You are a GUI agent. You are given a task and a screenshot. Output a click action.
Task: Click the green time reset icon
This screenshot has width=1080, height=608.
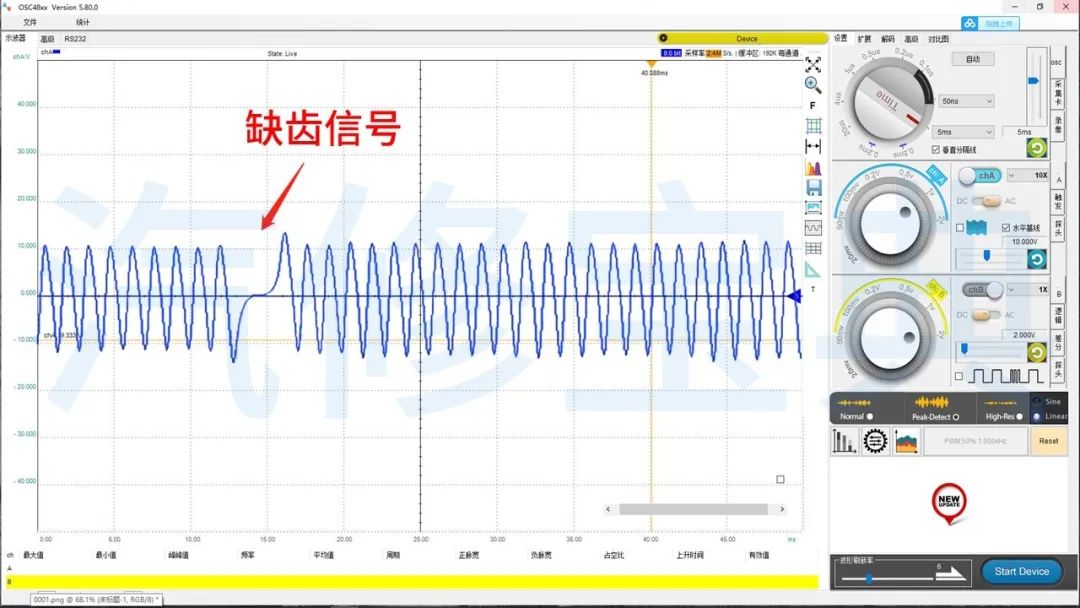point(1036,147)
